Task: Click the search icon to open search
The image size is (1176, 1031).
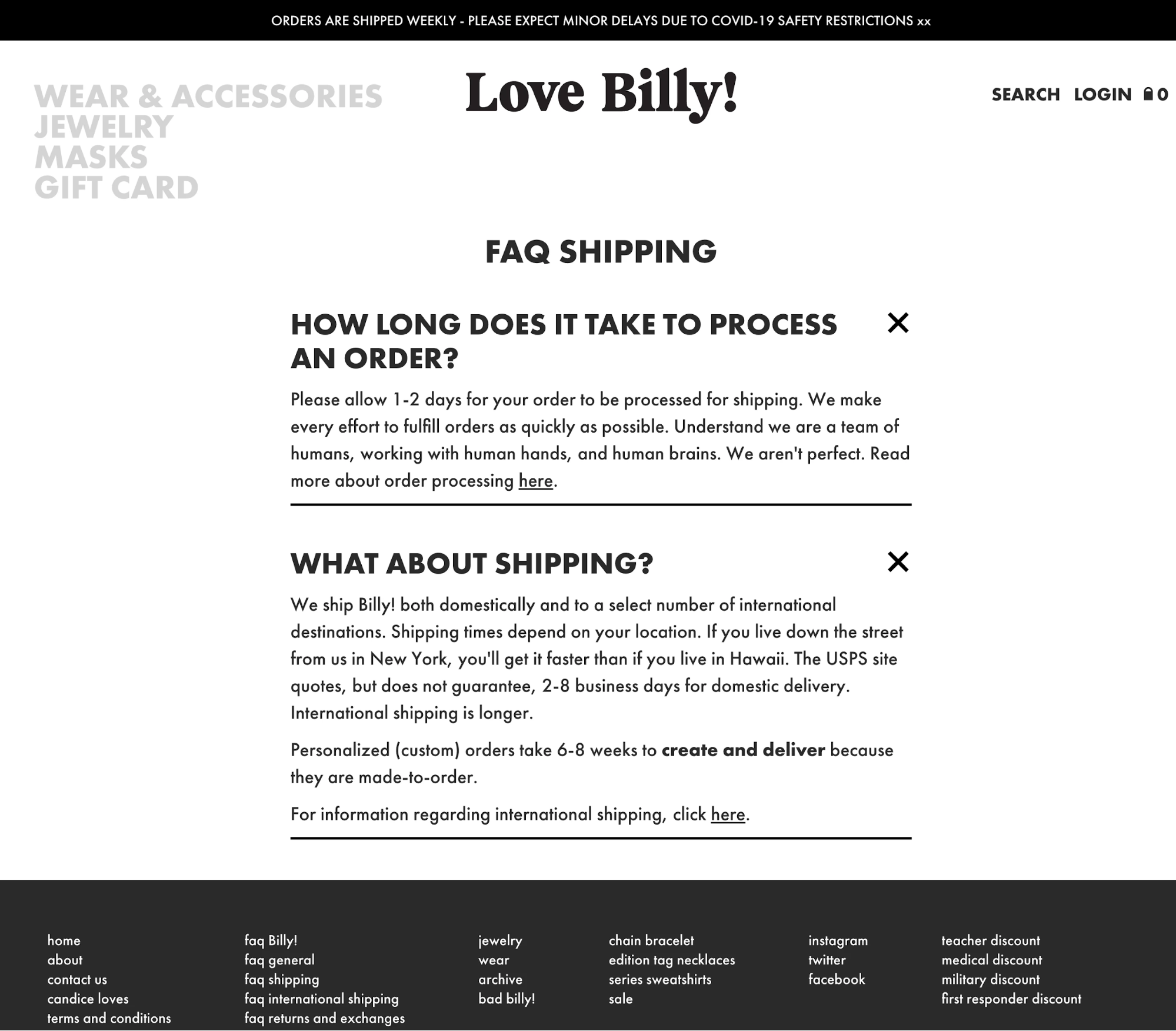Action: tap(1026, 93)
